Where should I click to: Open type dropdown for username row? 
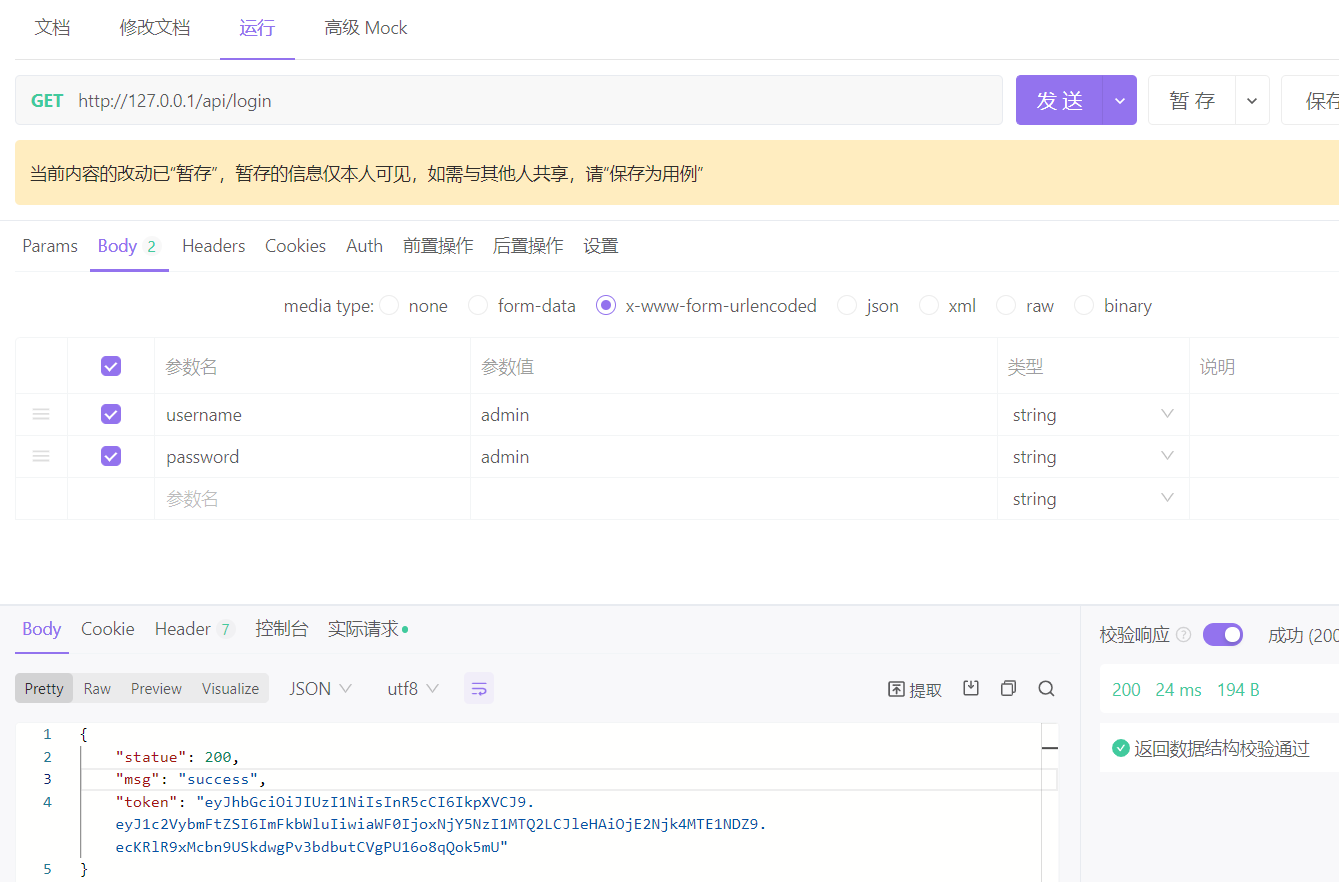click(1167, 414)
